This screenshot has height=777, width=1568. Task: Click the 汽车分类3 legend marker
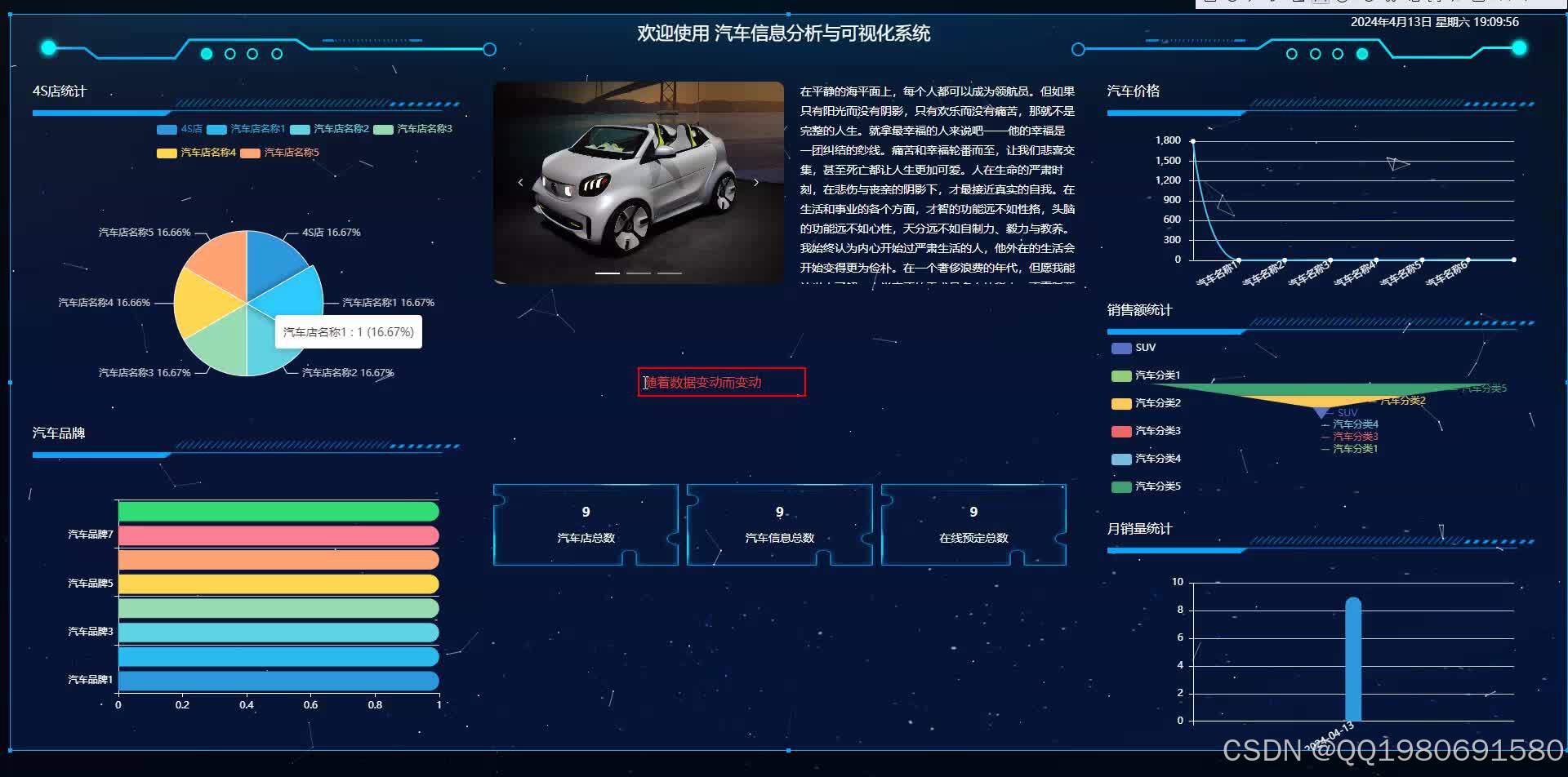(x=1122, y=431)
